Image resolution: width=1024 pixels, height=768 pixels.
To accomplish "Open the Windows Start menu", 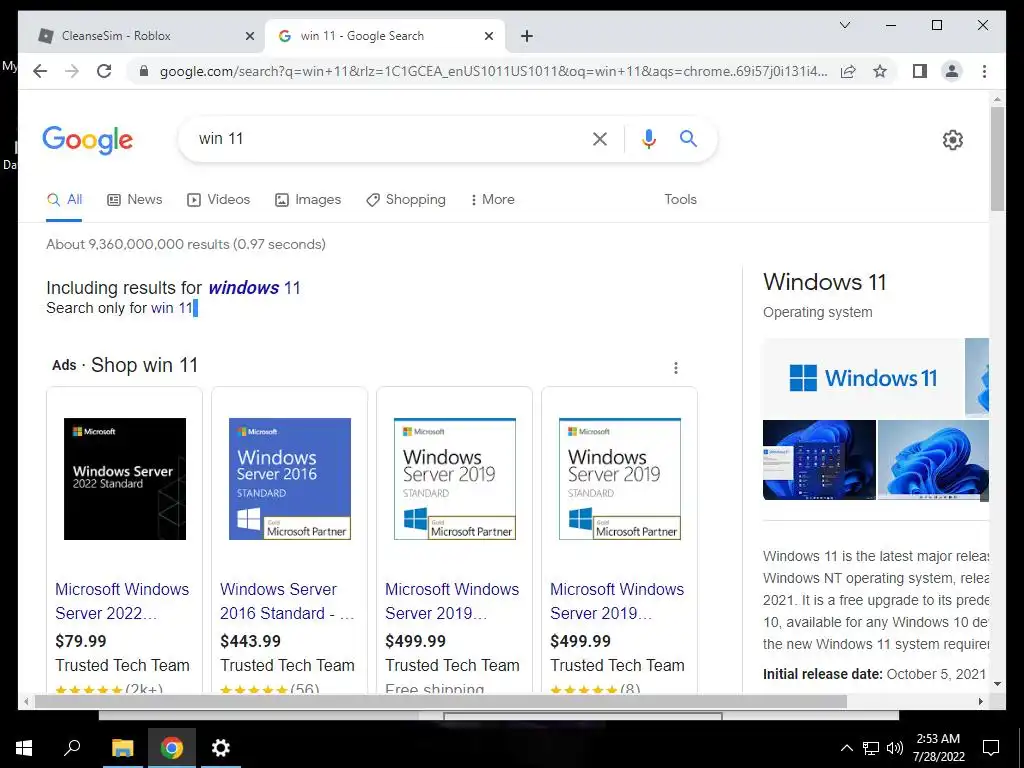I will 24,748.
